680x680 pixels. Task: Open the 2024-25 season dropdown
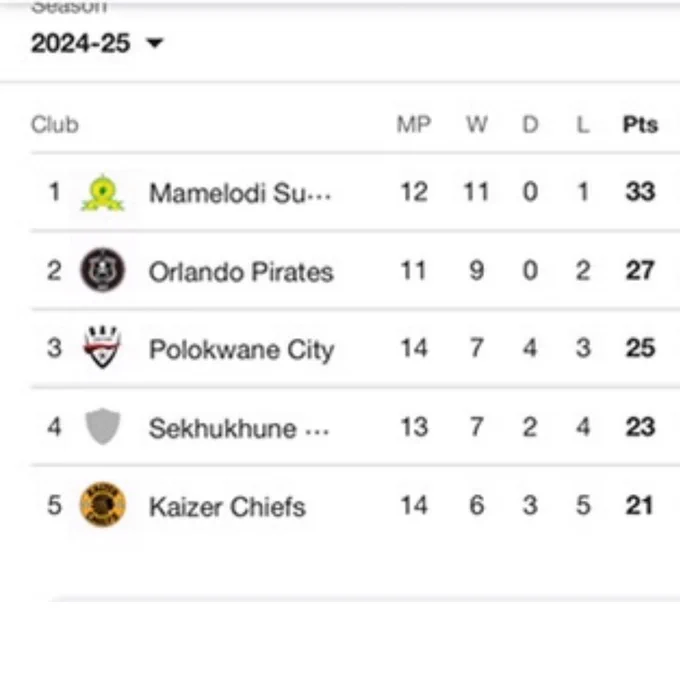97,44
